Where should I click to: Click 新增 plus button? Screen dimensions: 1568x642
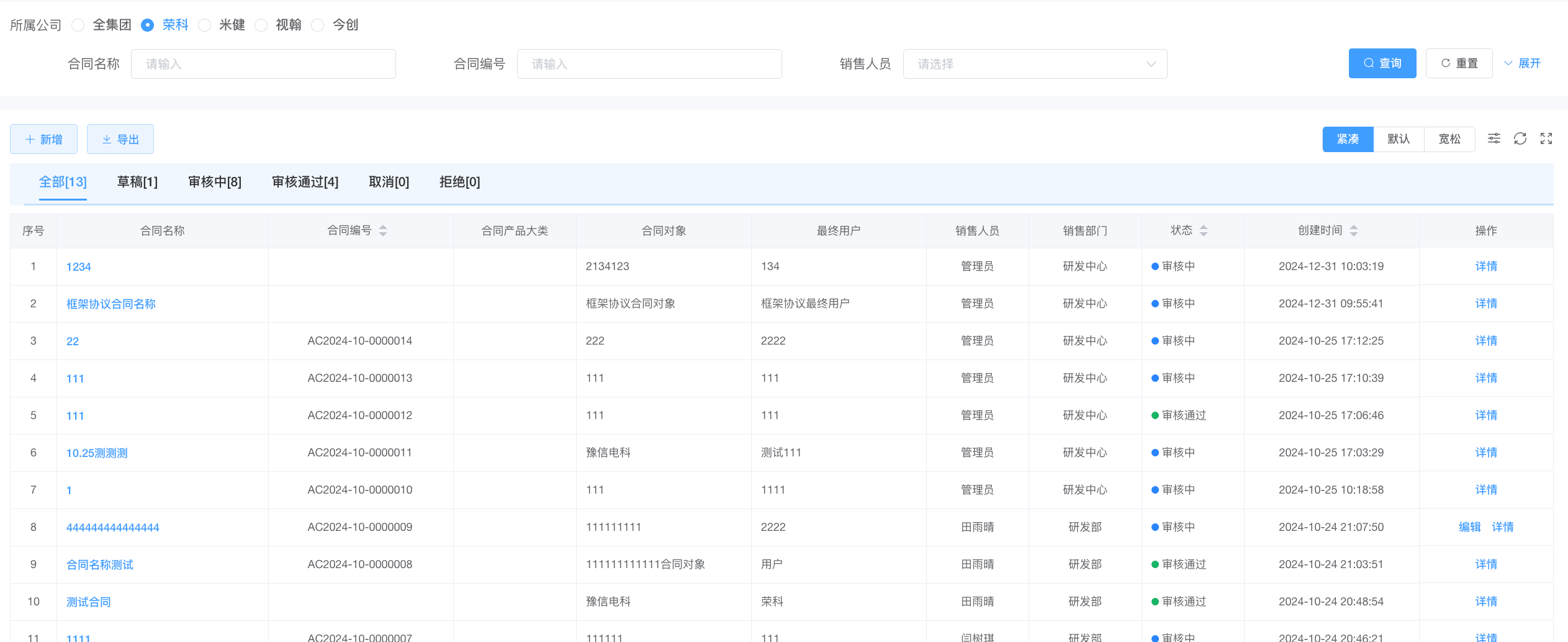[43, 139]
